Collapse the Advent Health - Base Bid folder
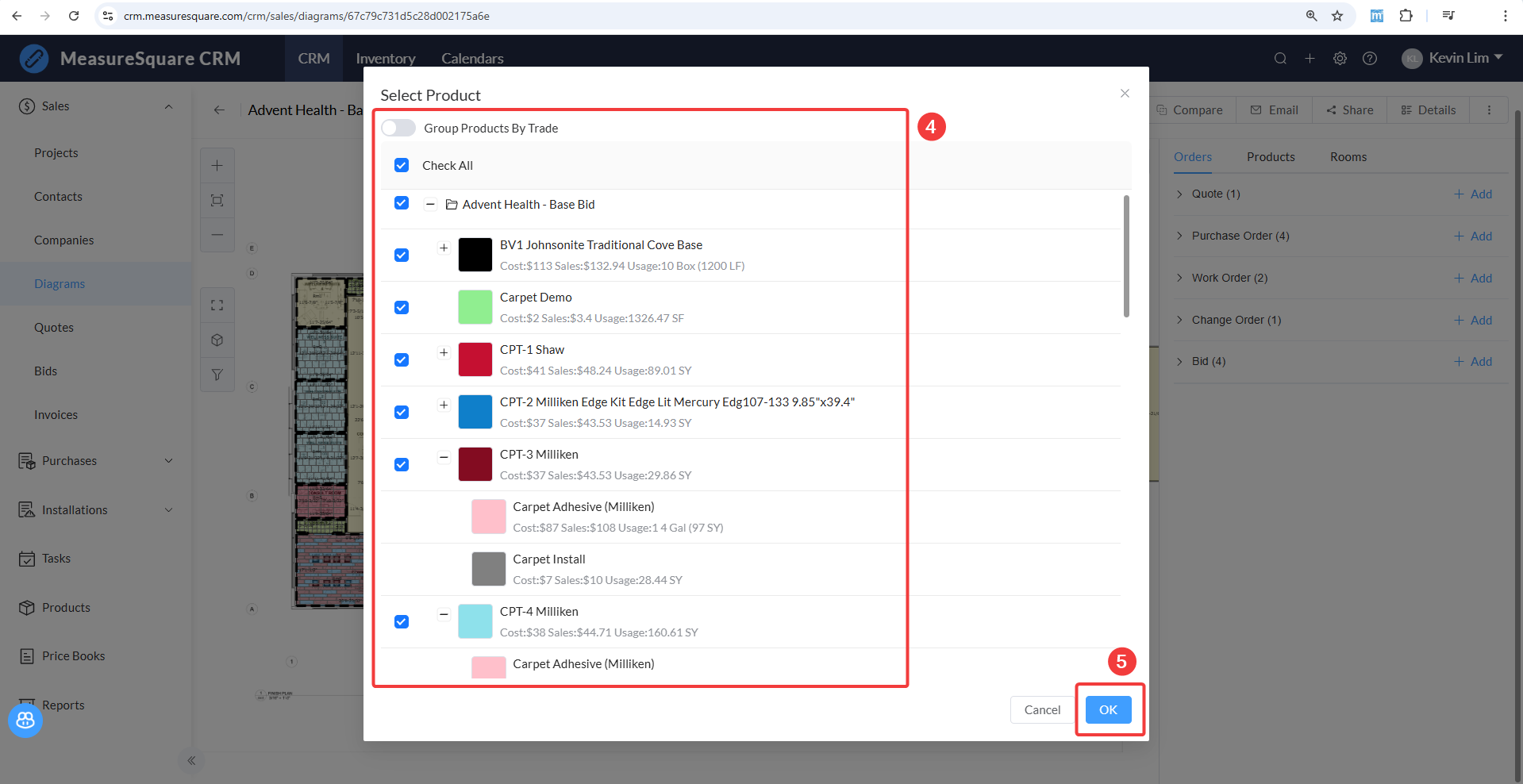Screen dimensions: 1523x784 (x=430, y=204)
